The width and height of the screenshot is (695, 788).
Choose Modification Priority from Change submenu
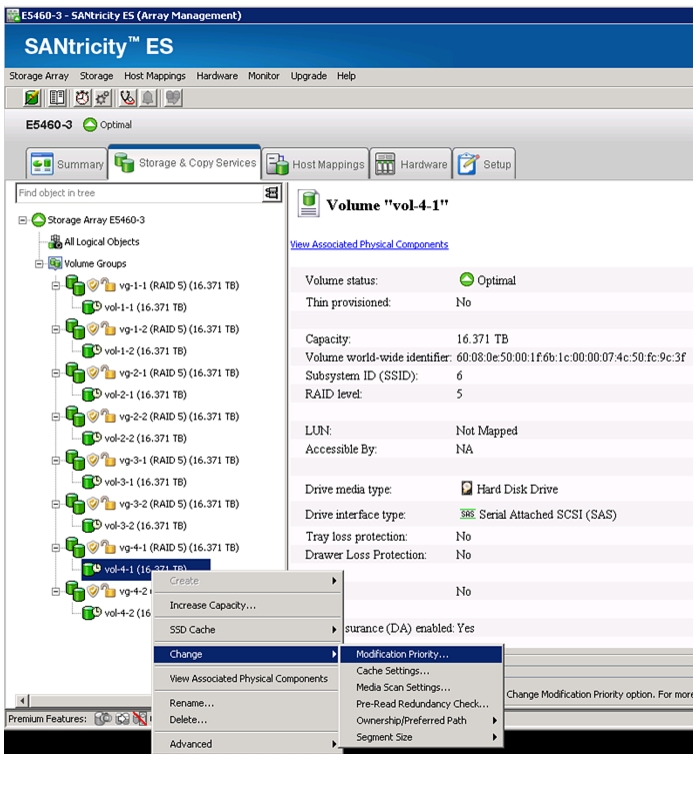pos(422,654)
